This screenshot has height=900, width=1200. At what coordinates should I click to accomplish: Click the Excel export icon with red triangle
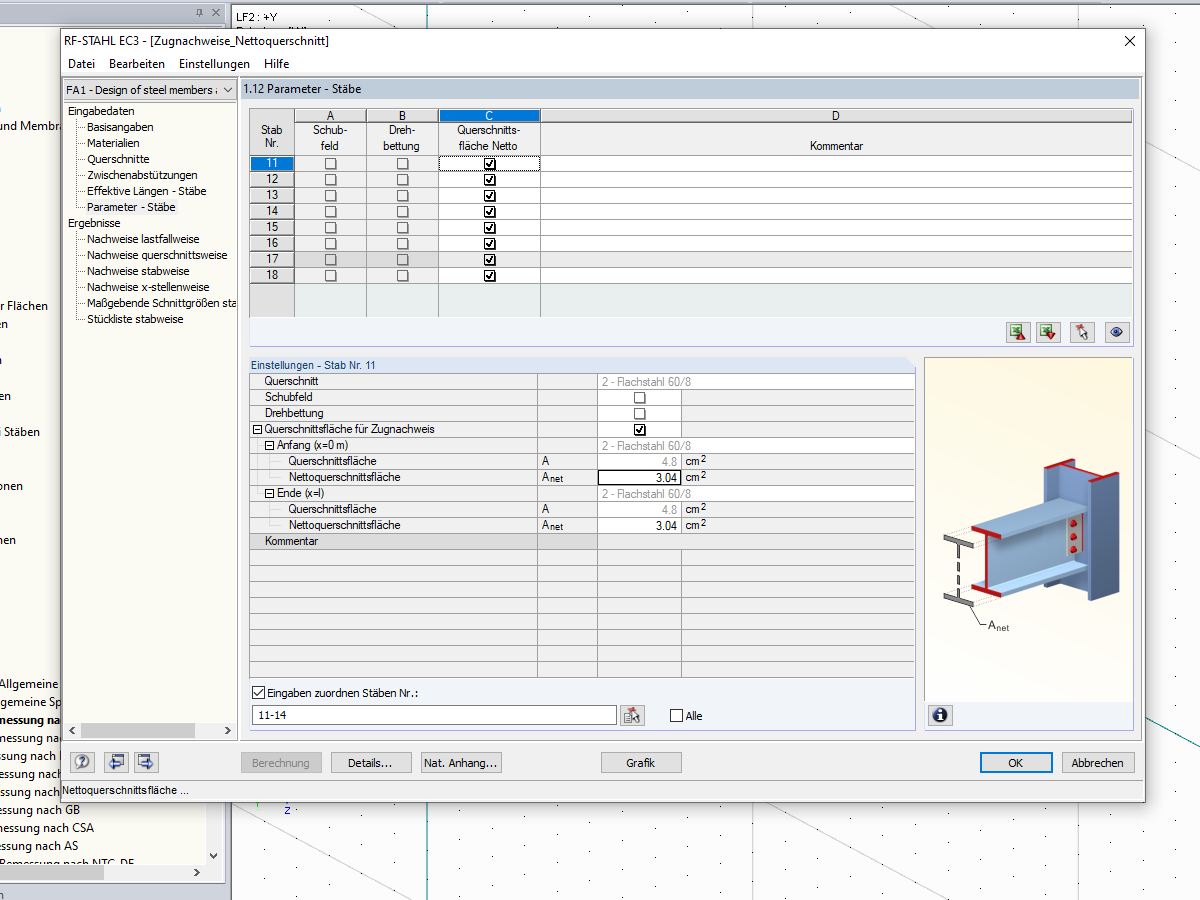click(x=1018, y=333)
